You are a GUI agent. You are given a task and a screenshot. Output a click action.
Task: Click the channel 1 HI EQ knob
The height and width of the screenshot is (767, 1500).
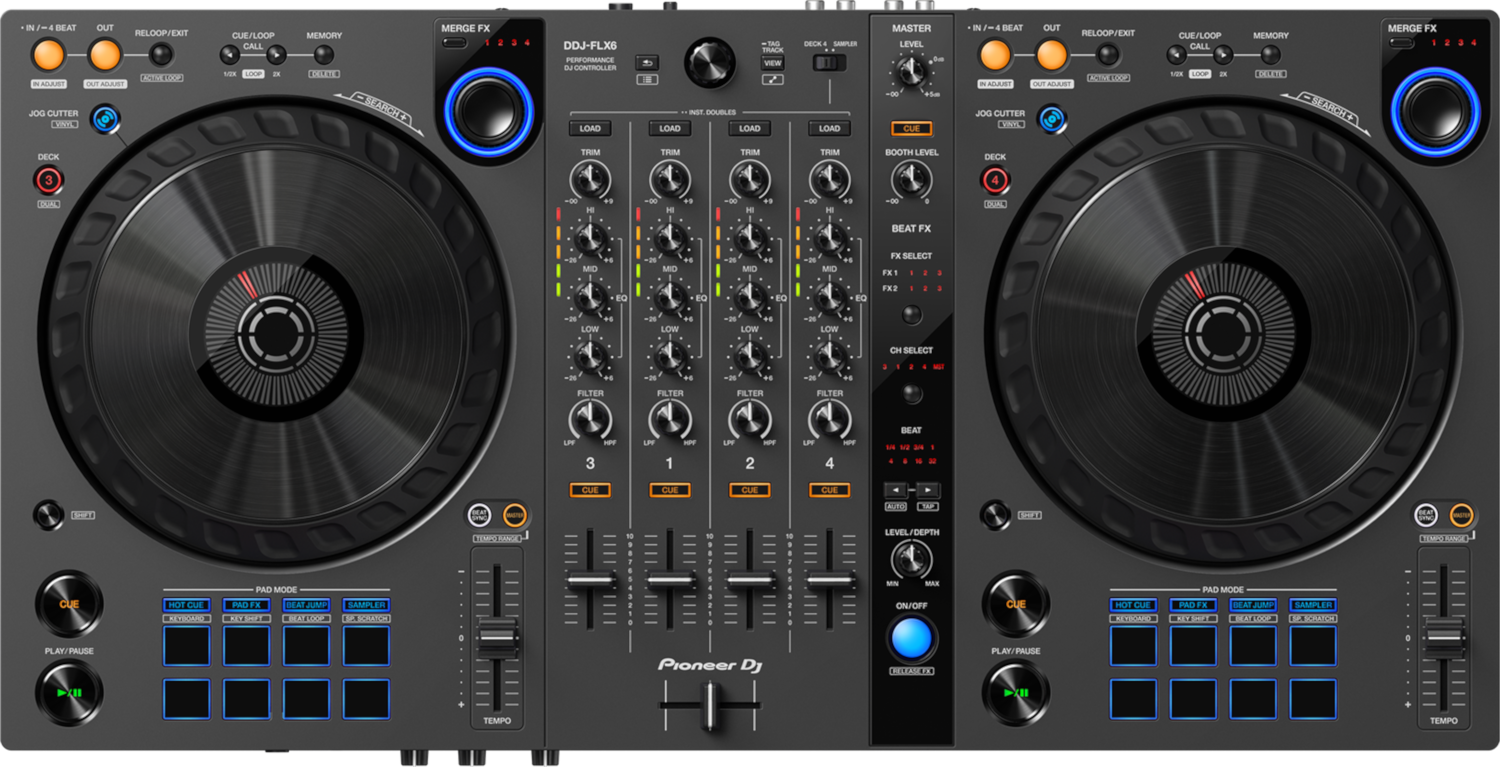(670, 239)
